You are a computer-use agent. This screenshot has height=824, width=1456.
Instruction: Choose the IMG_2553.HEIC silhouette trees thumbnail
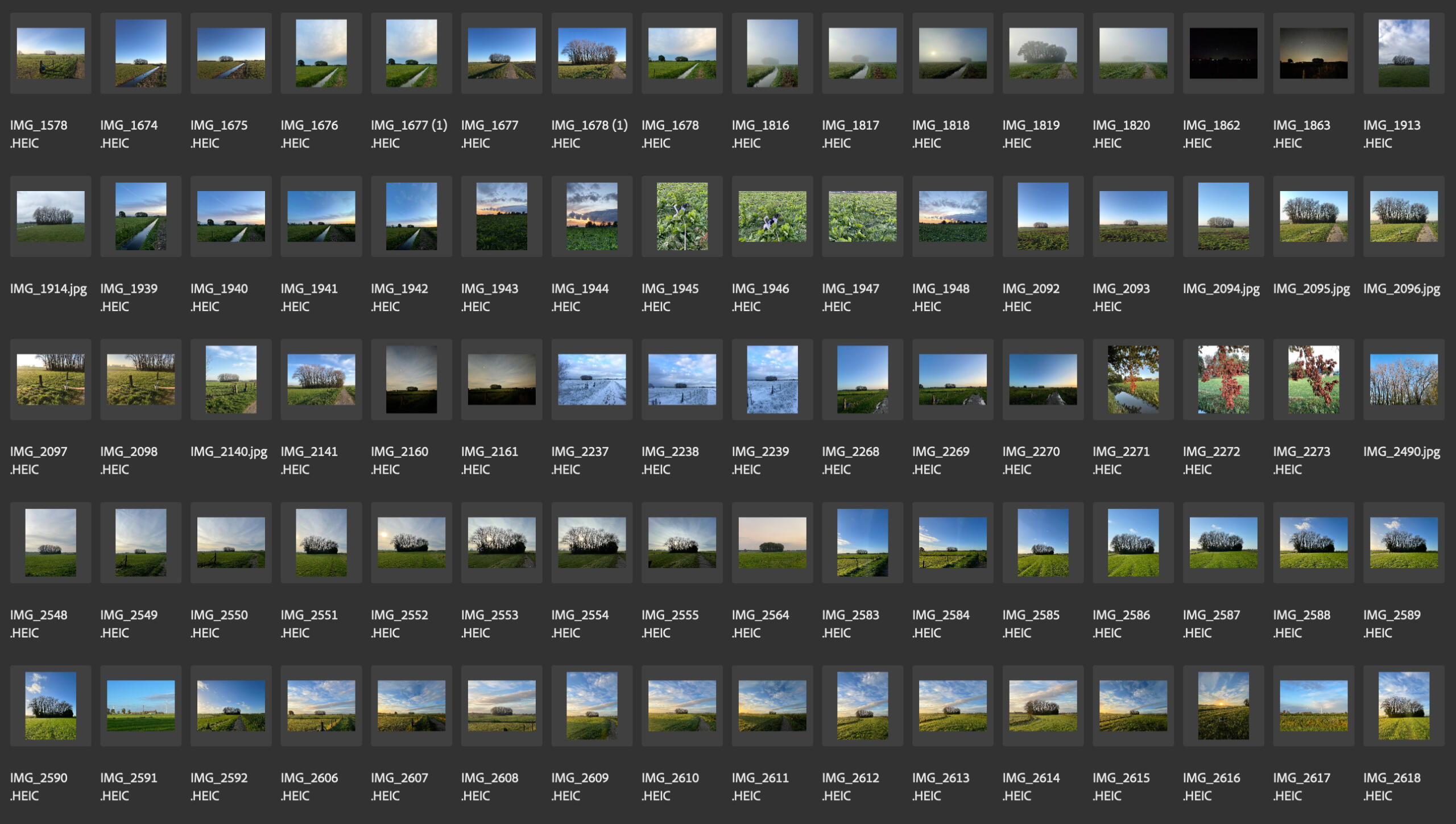pyautogui.click(x=501, y=543)
